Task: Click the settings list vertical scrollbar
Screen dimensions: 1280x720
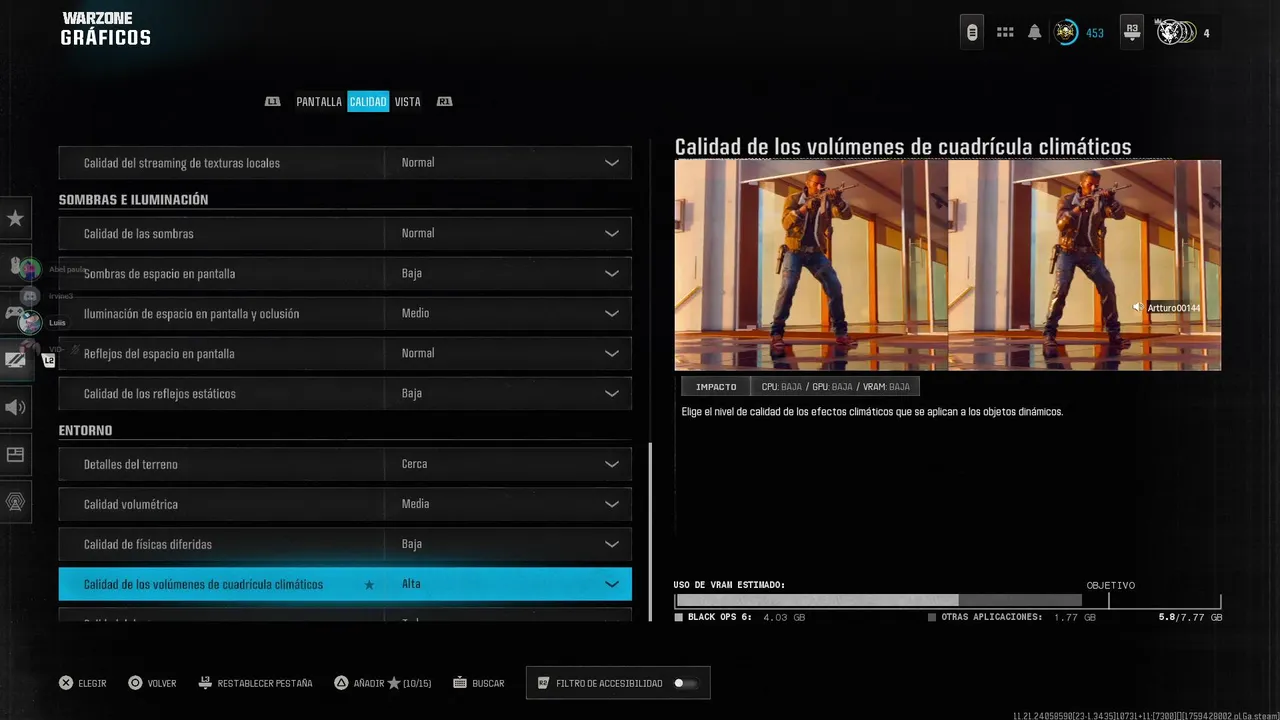Action: (x=650, y=530)
